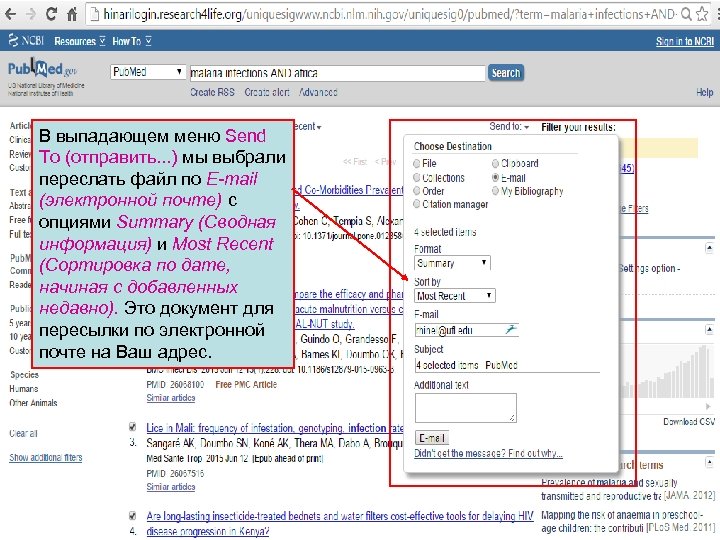Image resolution: width=720 pixels, height=540 pixels.
Task: Apply the Humans species filter
Action: [24, 388]
